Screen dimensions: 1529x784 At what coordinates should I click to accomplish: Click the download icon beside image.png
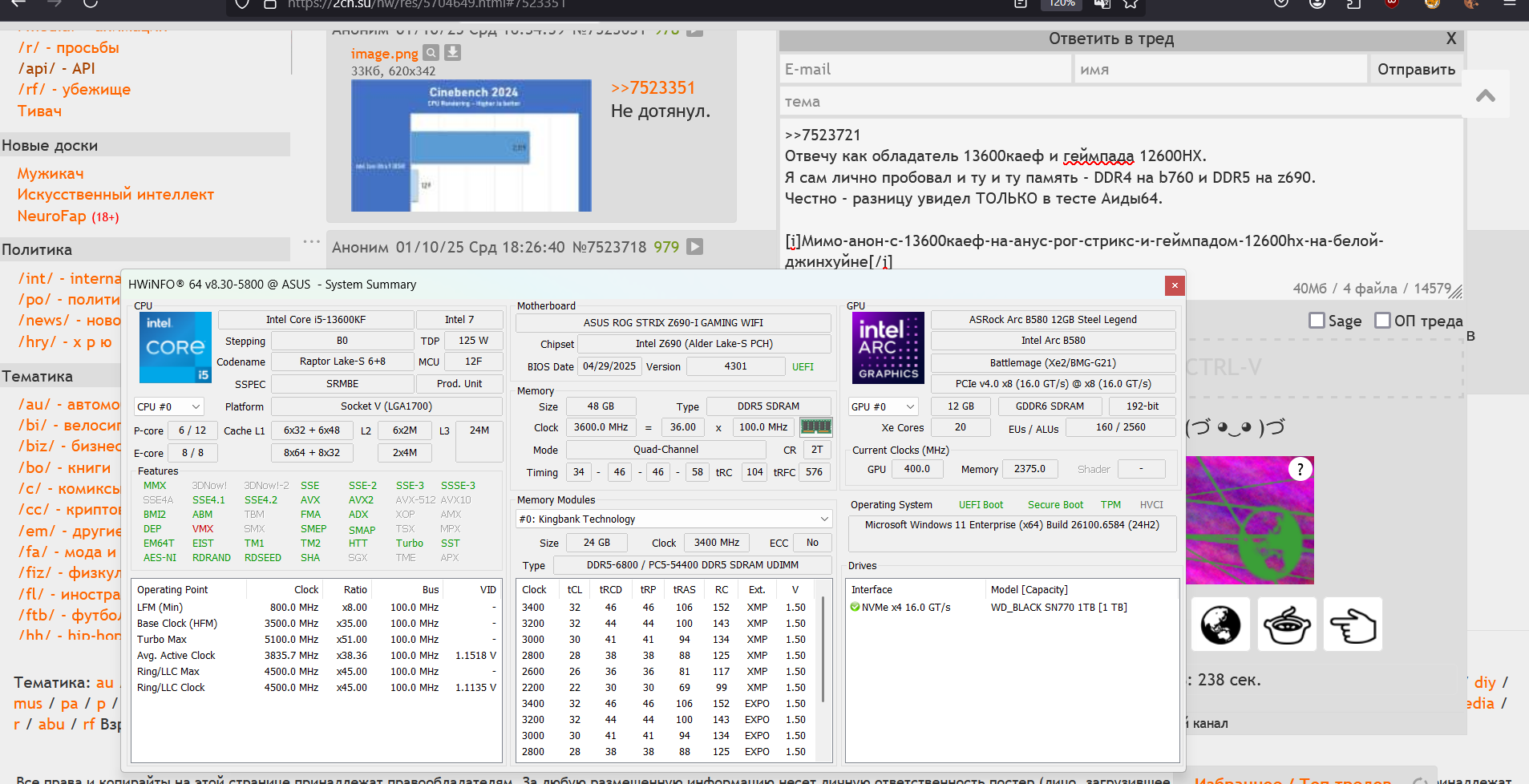pos(453,53)
